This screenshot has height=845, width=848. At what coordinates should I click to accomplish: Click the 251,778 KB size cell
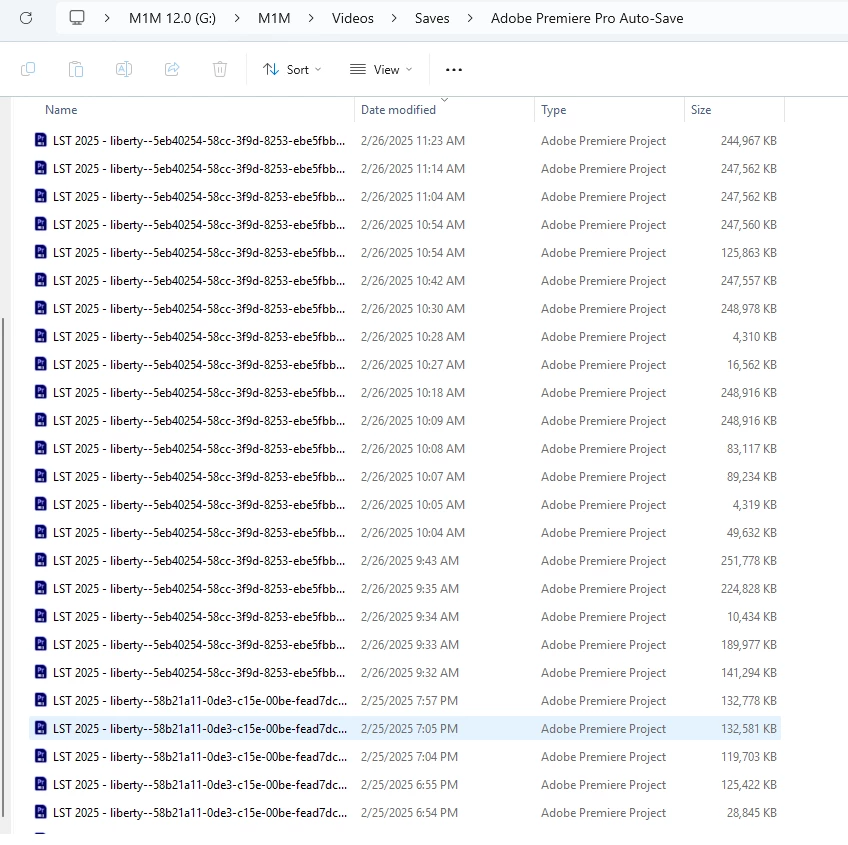[x=748, y=560]
